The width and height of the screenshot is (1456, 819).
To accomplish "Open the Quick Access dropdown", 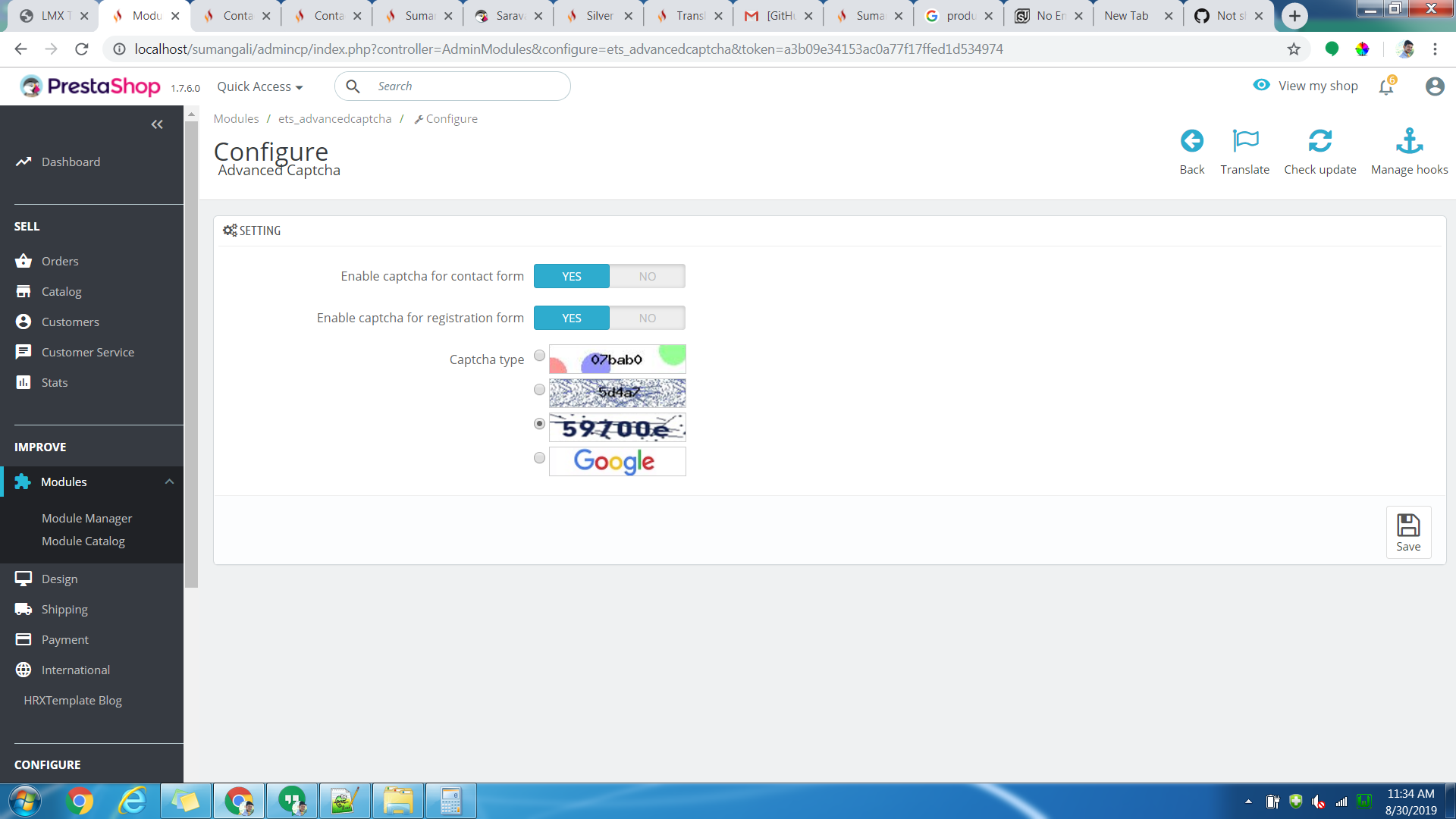I will (259, 86).
